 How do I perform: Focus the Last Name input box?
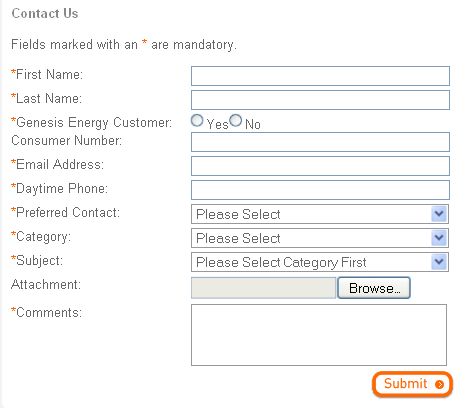(320, 100)
